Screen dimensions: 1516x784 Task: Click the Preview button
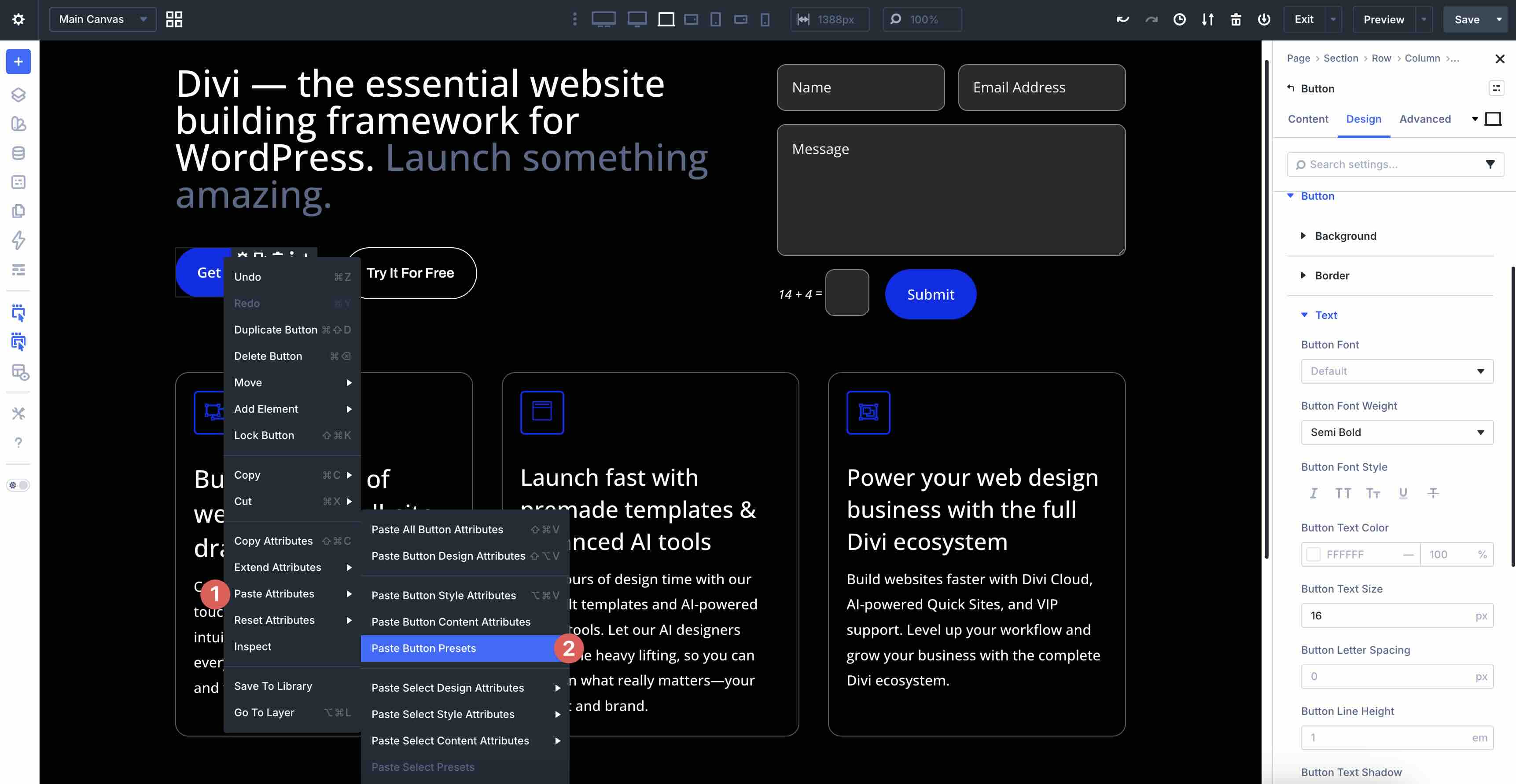pyautogui.click(x=1384, y=19)
